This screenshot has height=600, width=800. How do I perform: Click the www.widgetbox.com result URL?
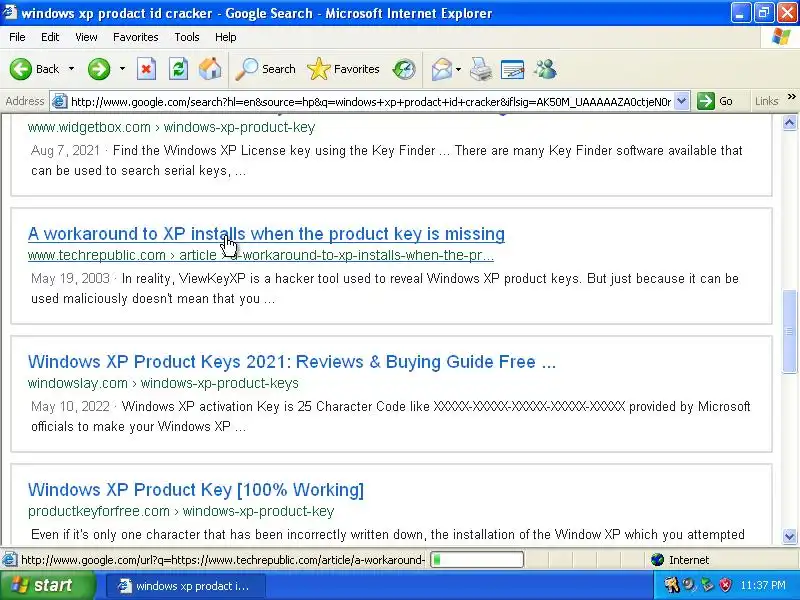point(171,127)
